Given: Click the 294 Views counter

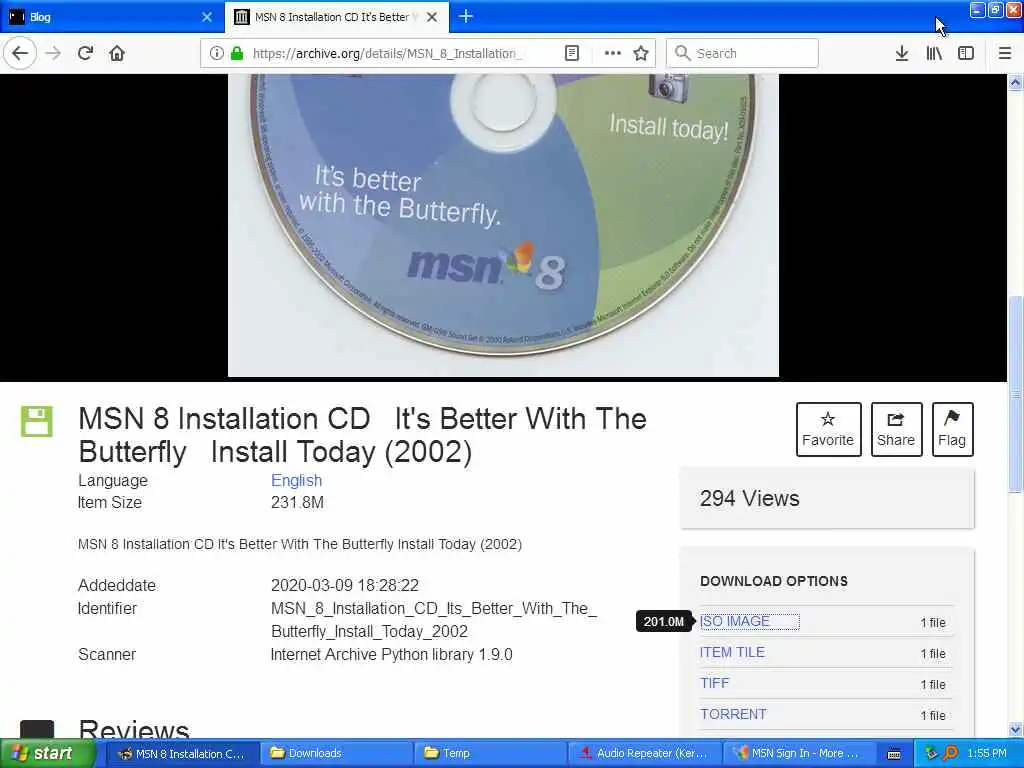Looking at the screenshot, I should [750, 499].
